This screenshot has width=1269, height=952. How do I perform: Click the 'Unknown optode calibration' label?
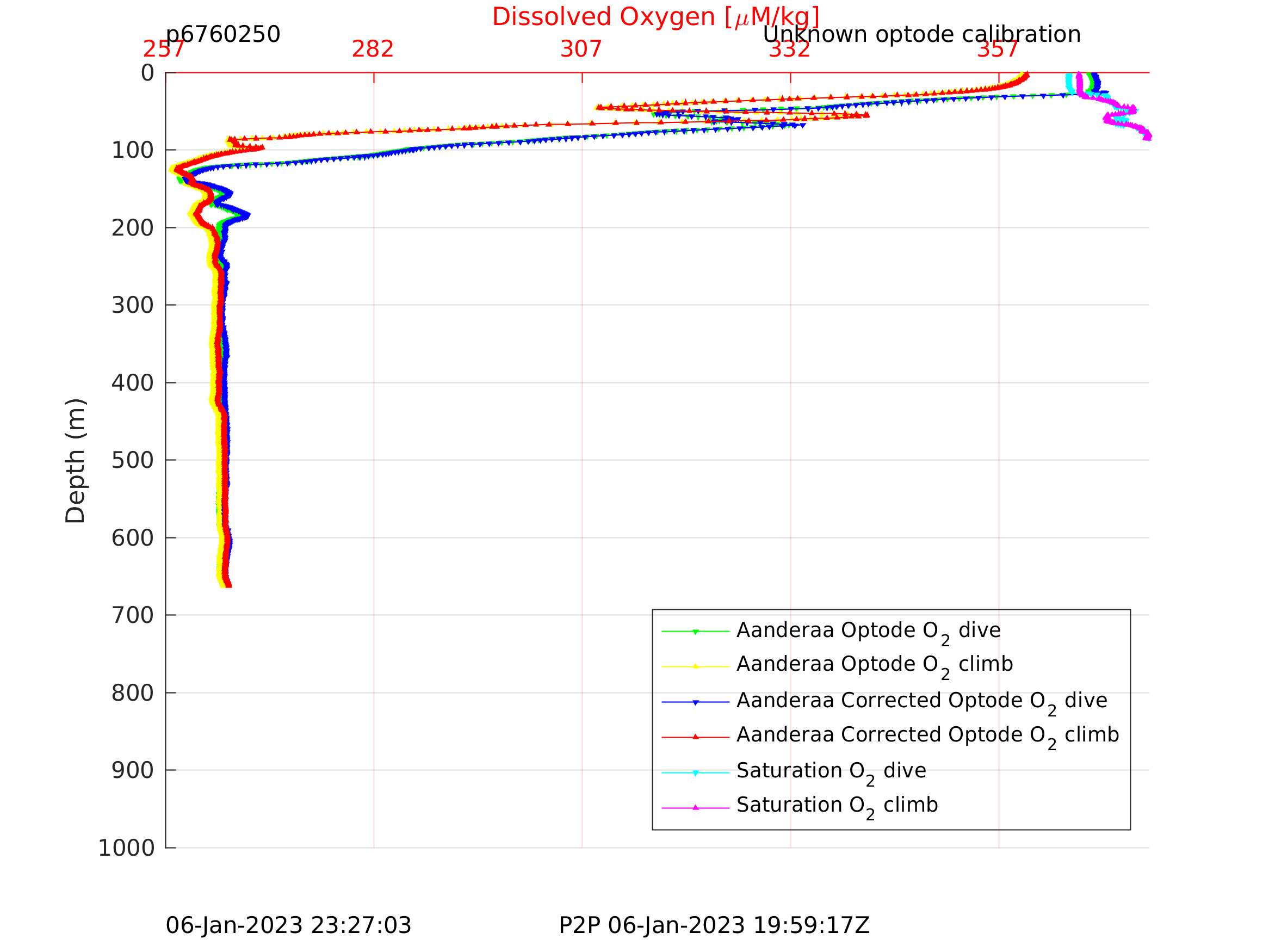pyautogui.click(x=921, y=34)
